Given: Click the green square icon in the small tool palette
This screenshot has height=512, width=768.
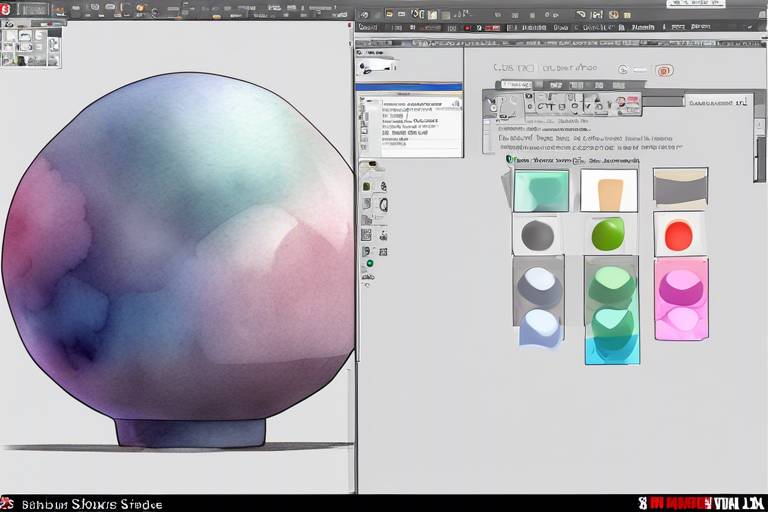Looking at the screenshot, I should pyautogui.click(x=366, y=186).
